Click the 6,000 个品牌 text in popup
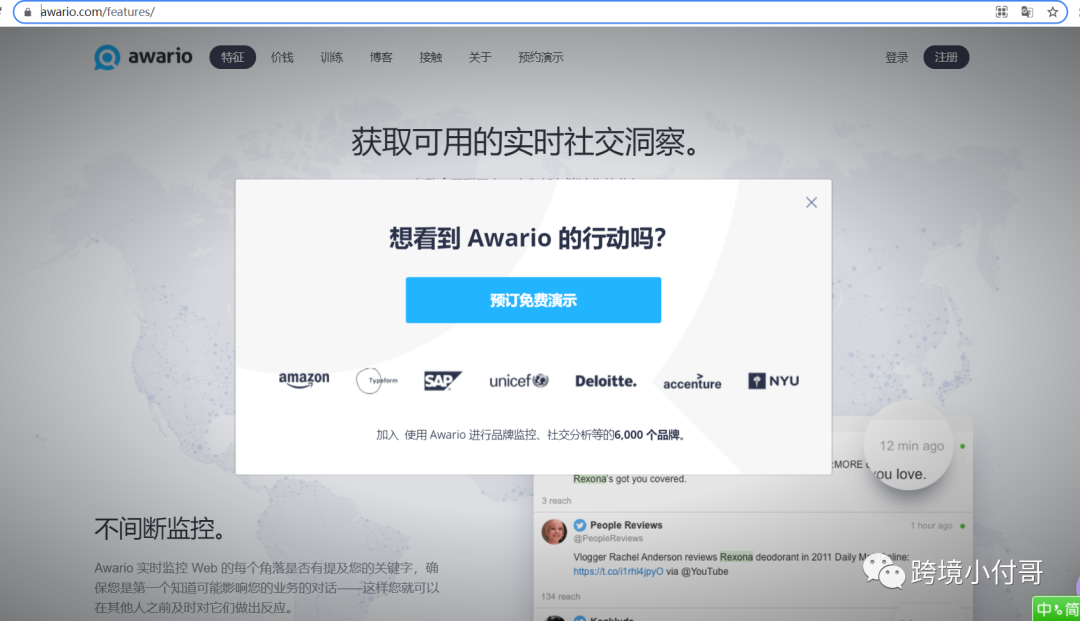 647,435
